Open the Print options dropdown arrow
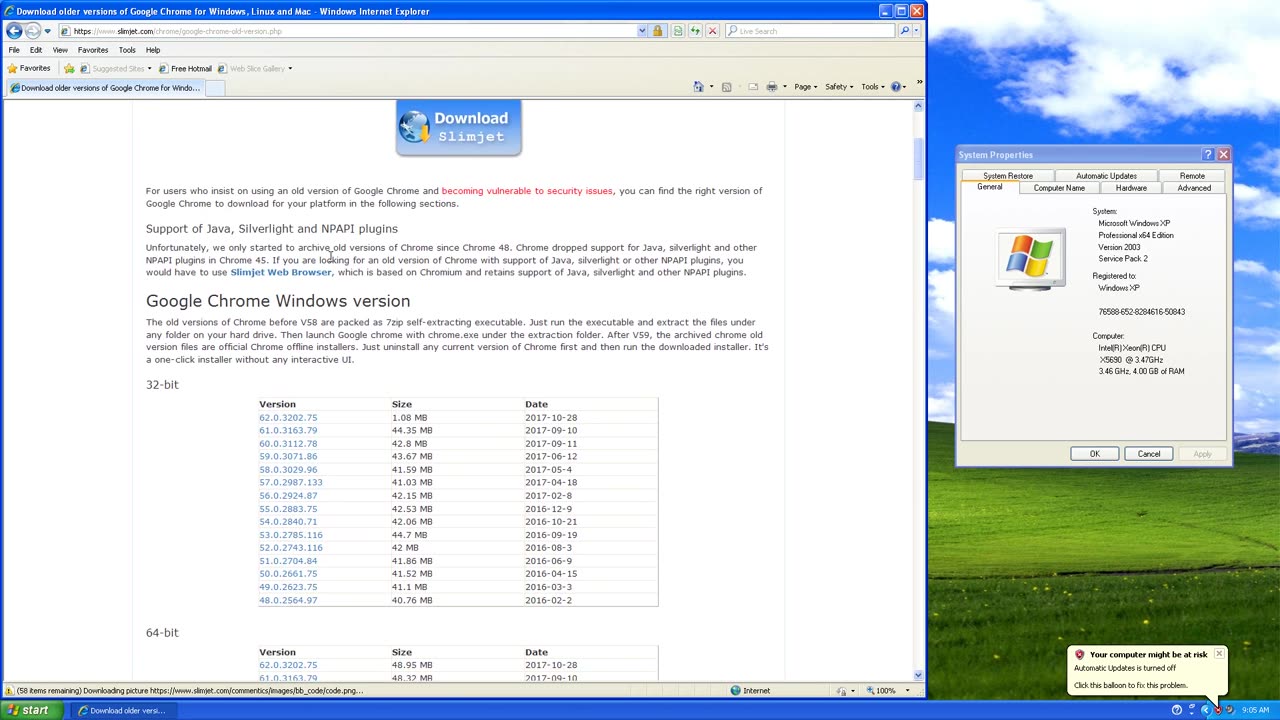The height and width of the screenshot is (720, 1280). 784,87
